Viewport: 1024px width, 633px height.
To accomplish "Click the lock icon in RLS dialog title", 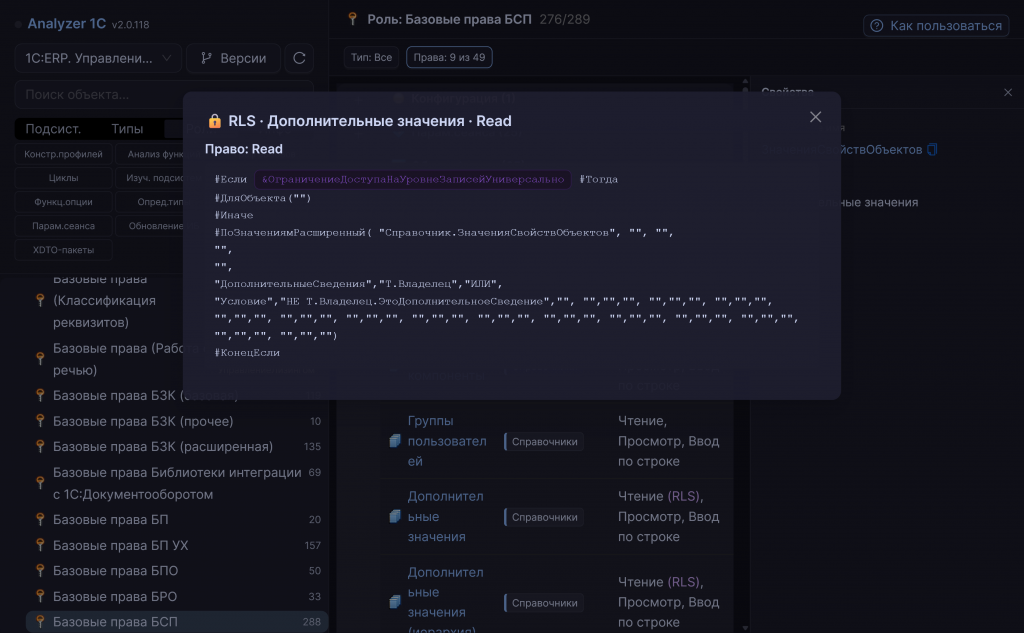I will [x=214, y=121].
